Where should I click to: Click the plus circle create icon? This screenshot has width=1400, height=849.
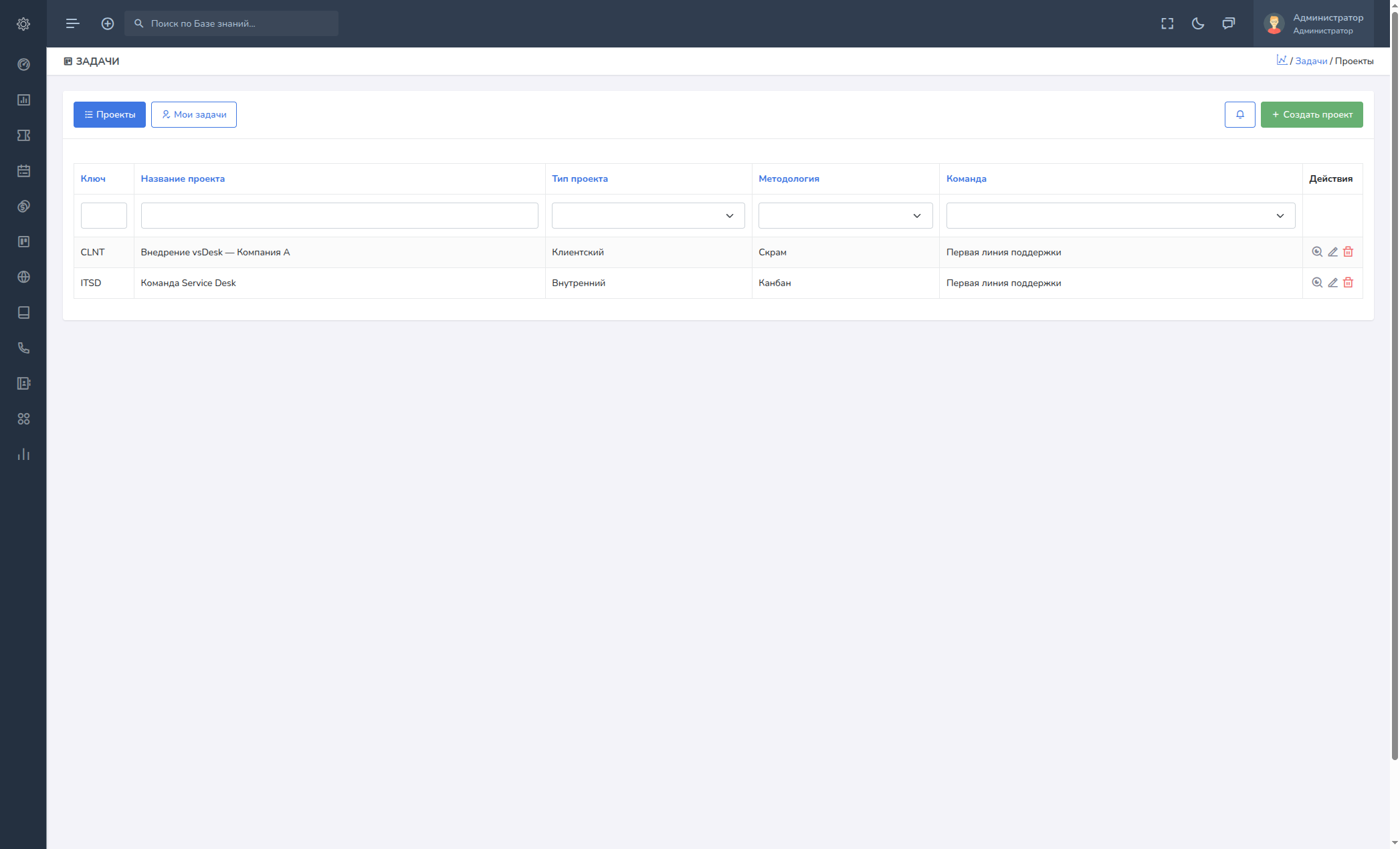coord(108,23)
